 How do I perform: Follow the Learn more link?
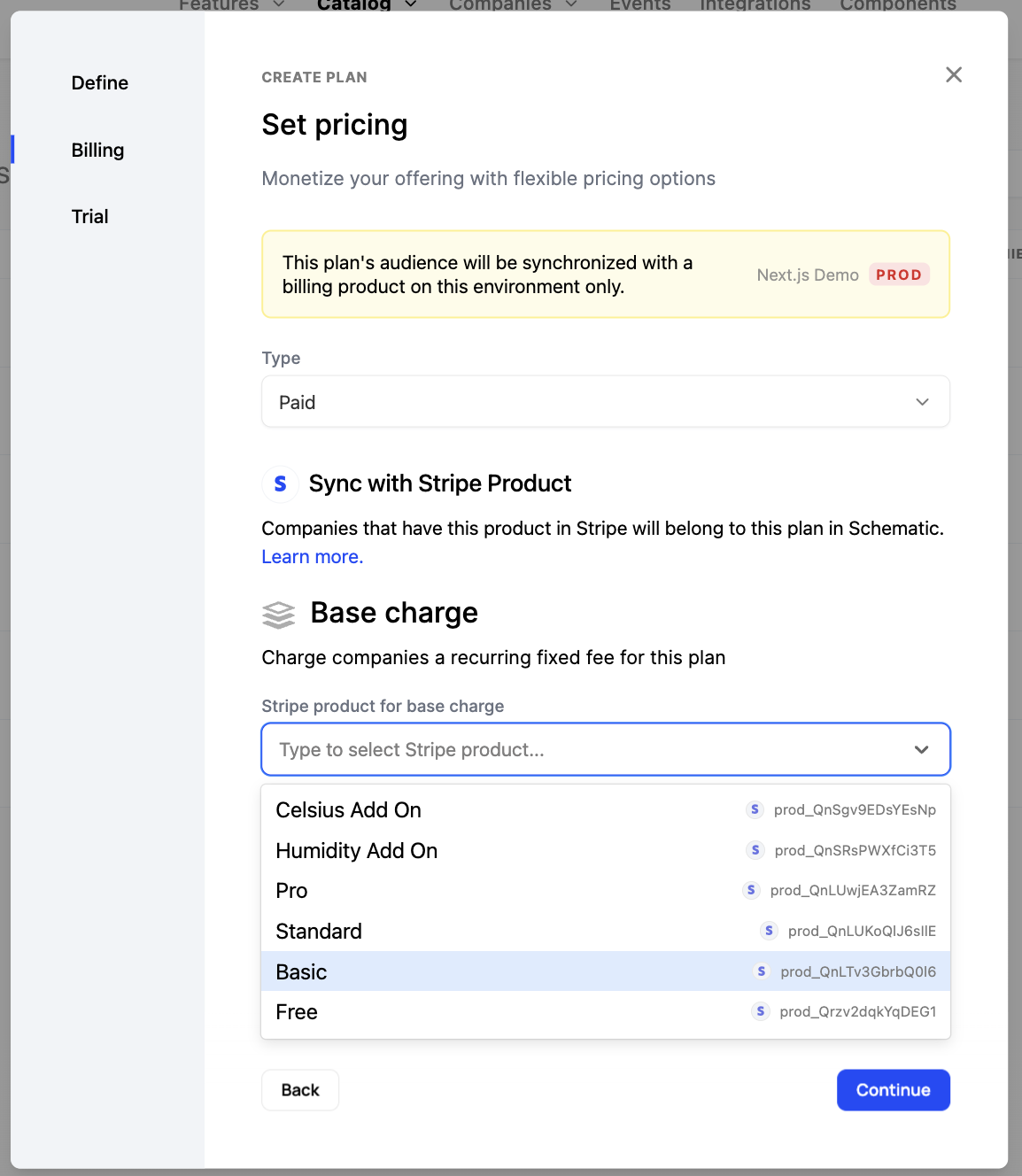point(312,557)
